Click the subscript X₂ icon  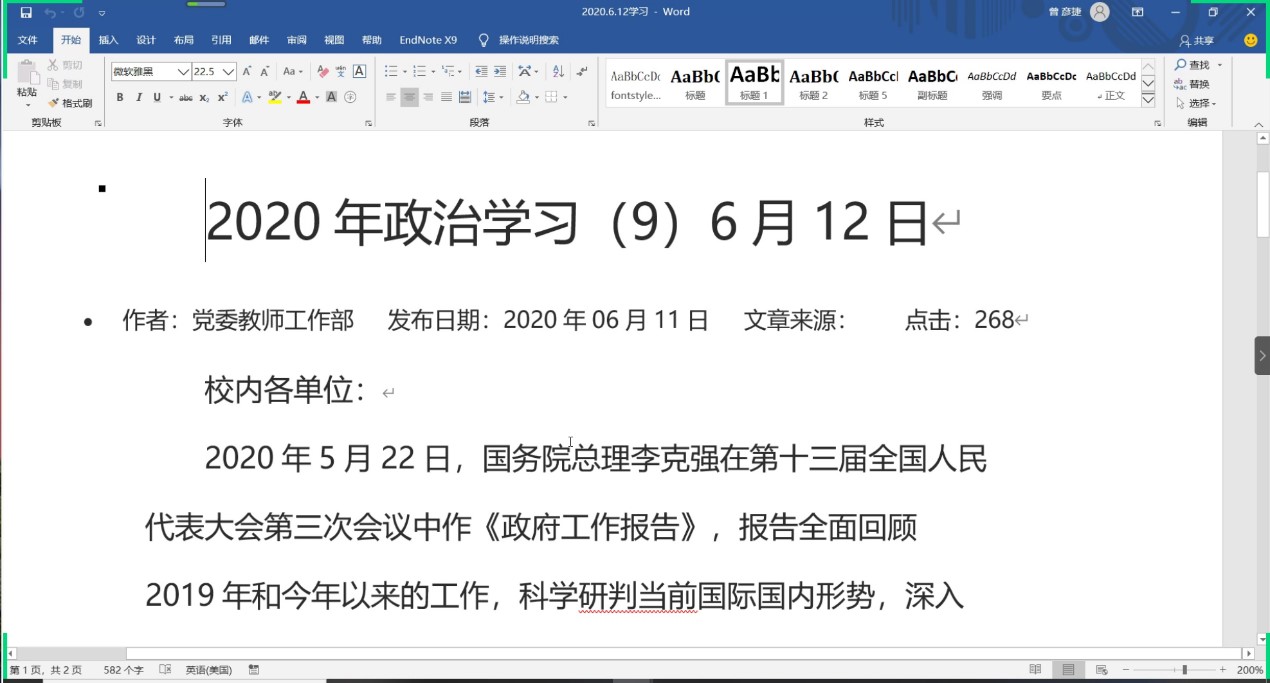204,98
